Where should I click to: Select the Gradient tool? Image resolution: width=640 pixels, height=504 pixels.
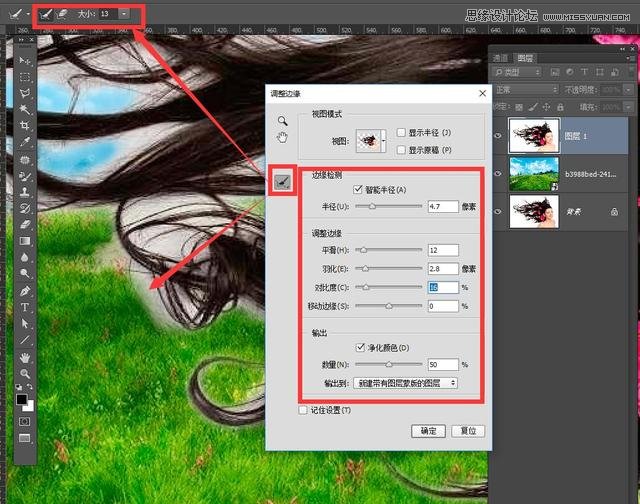[x=25, y=241]
